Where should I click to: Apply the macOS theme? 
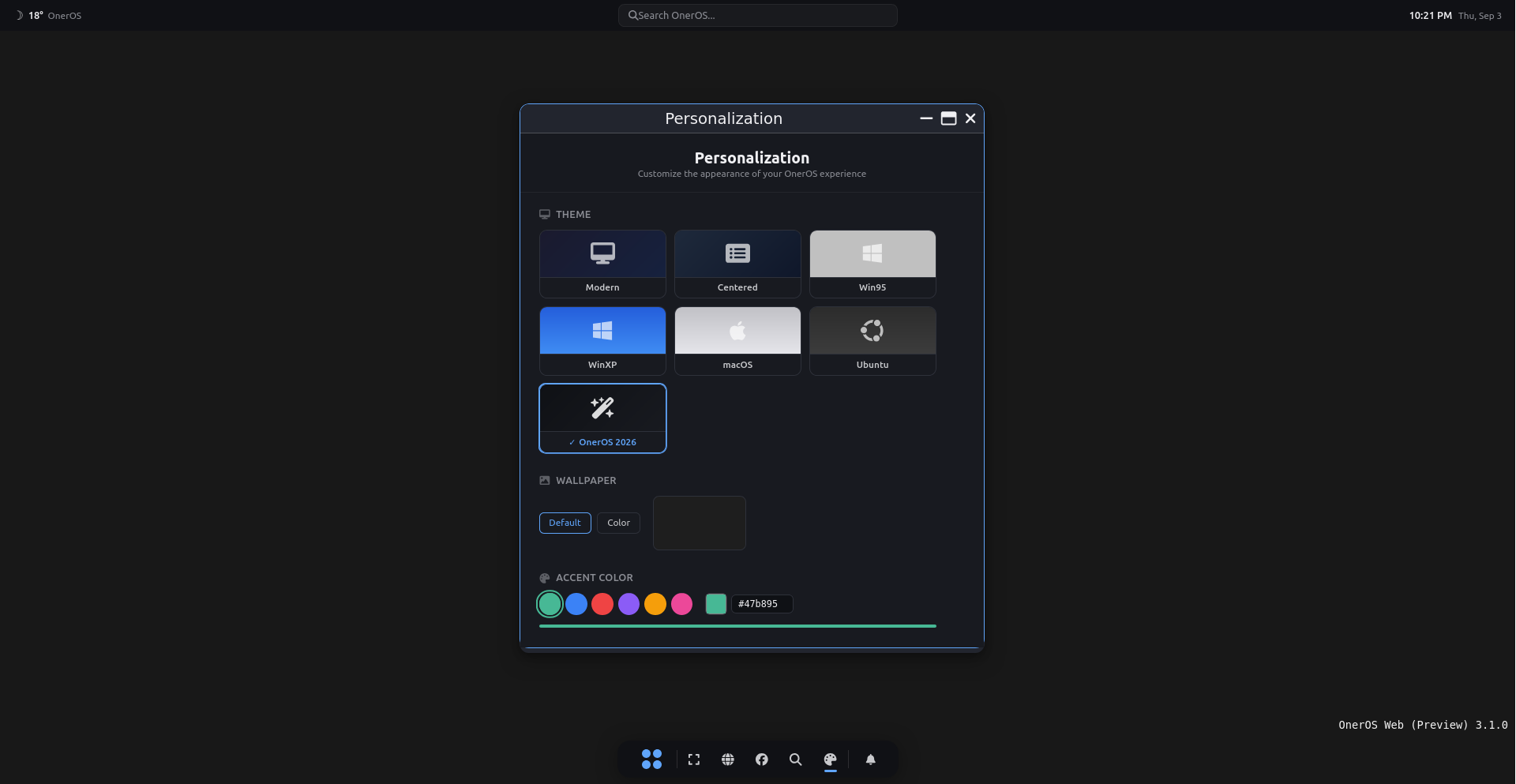coord(737,341)
